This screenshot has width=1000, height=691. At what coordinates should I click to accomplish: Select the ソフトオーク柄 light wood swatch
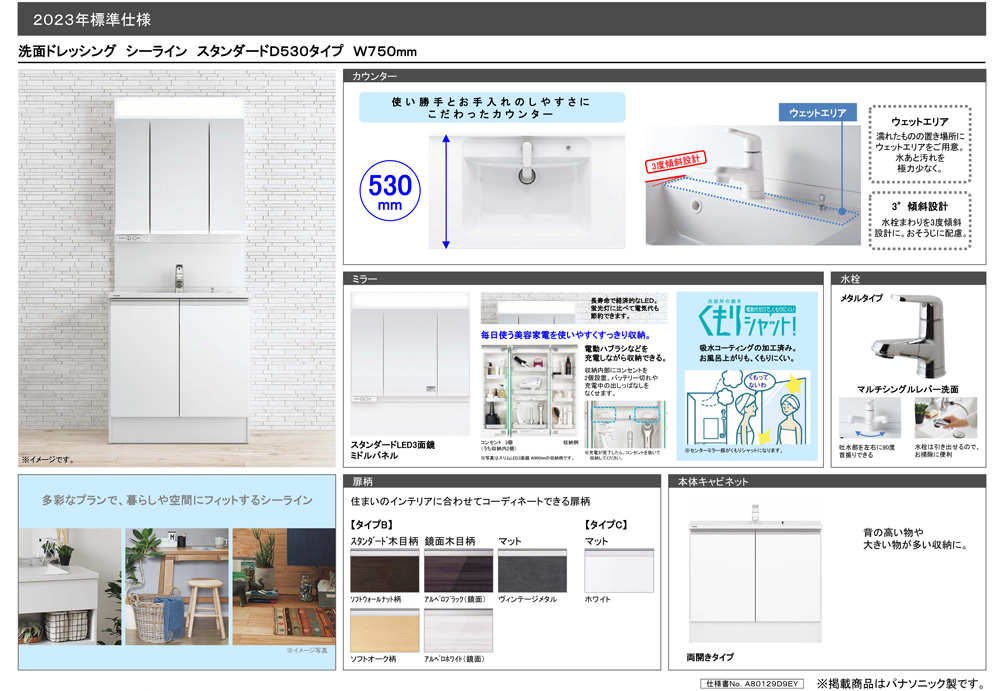[385, 630]
